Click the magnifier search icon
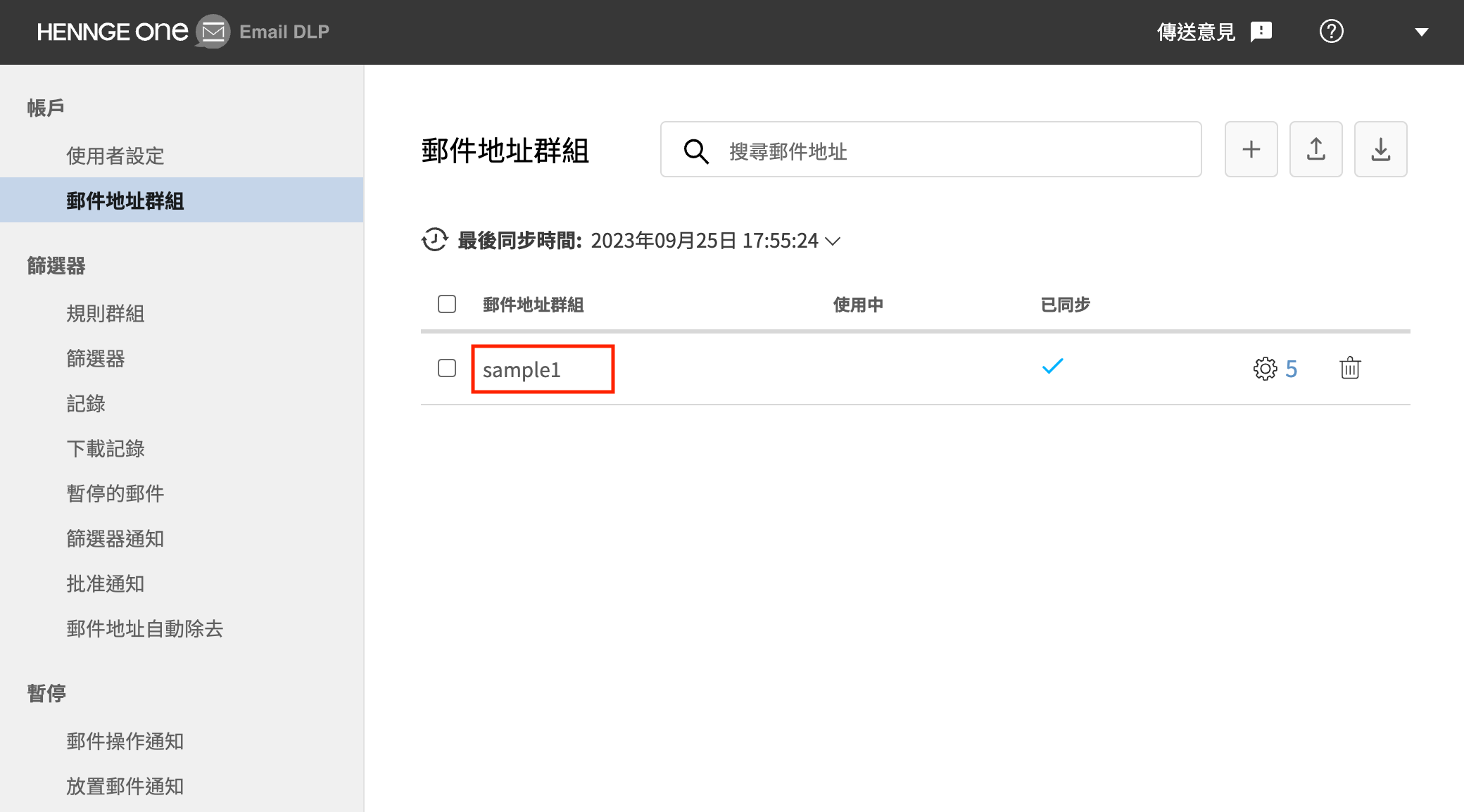The height and width of the screenshot is (812, 1464). [696, 151]
